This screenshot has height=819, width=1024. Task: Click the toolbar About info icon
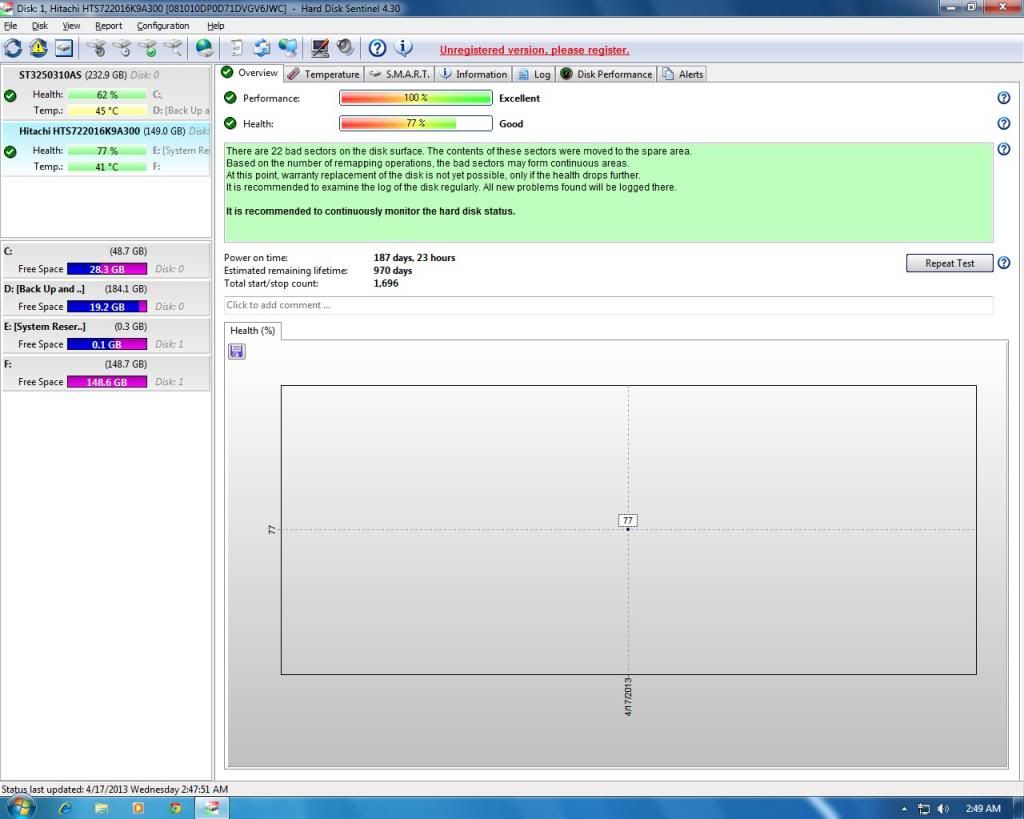pos(404,48)
